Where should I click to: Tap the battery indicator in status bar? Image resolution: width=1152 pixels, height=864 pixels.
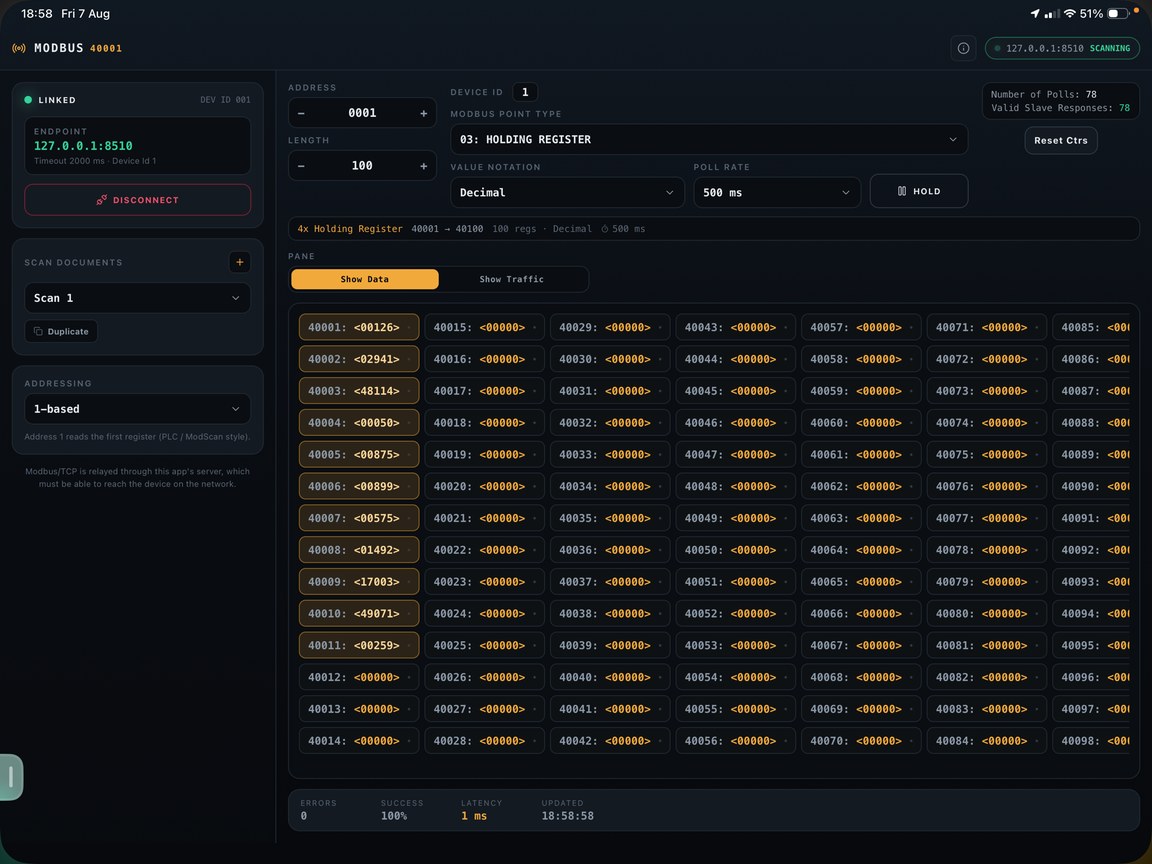click(x=1118, y=14)
